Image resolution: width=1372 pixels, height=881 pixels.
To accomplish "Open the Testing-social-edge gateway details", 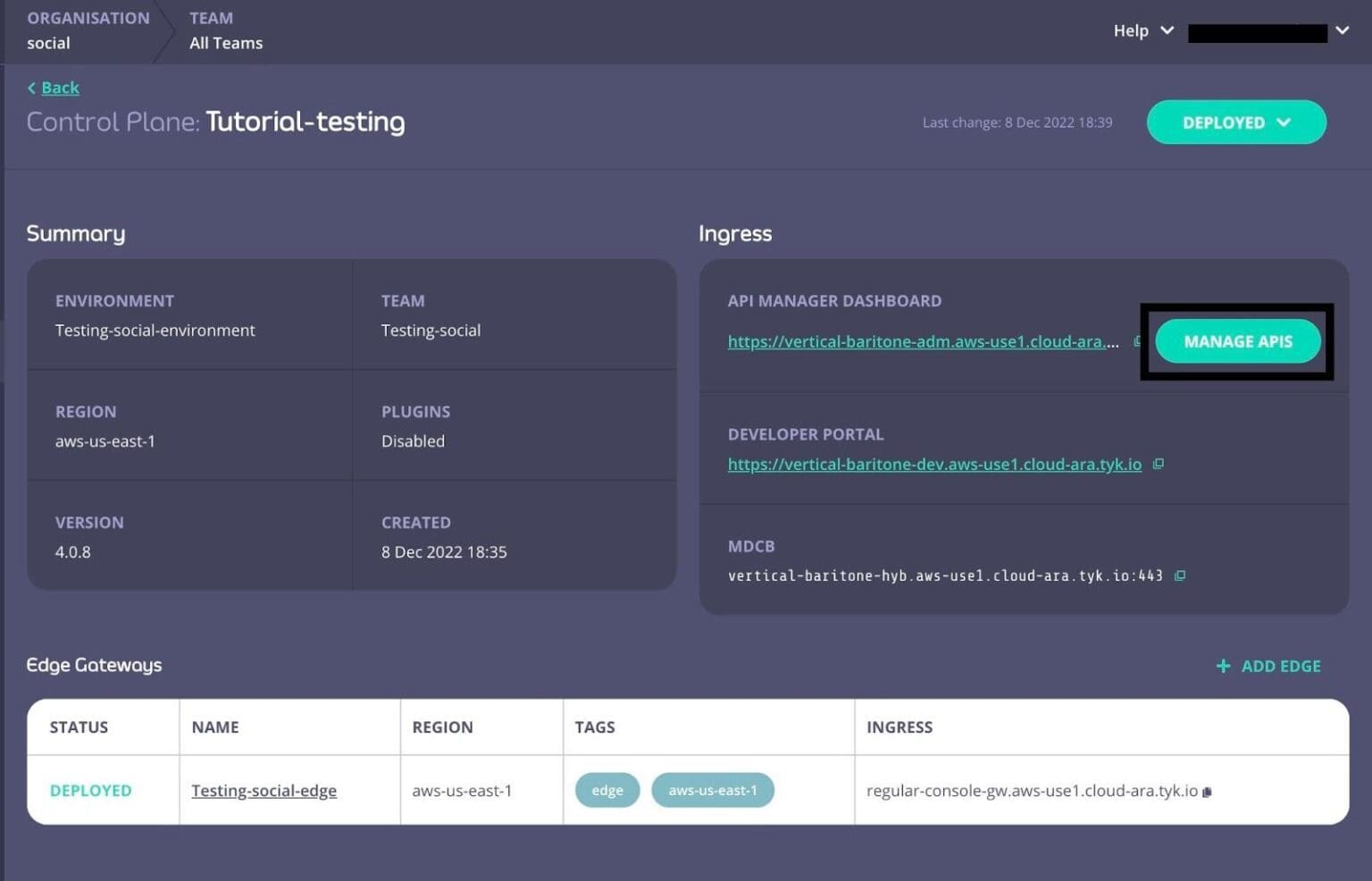I will click(264, 791).
